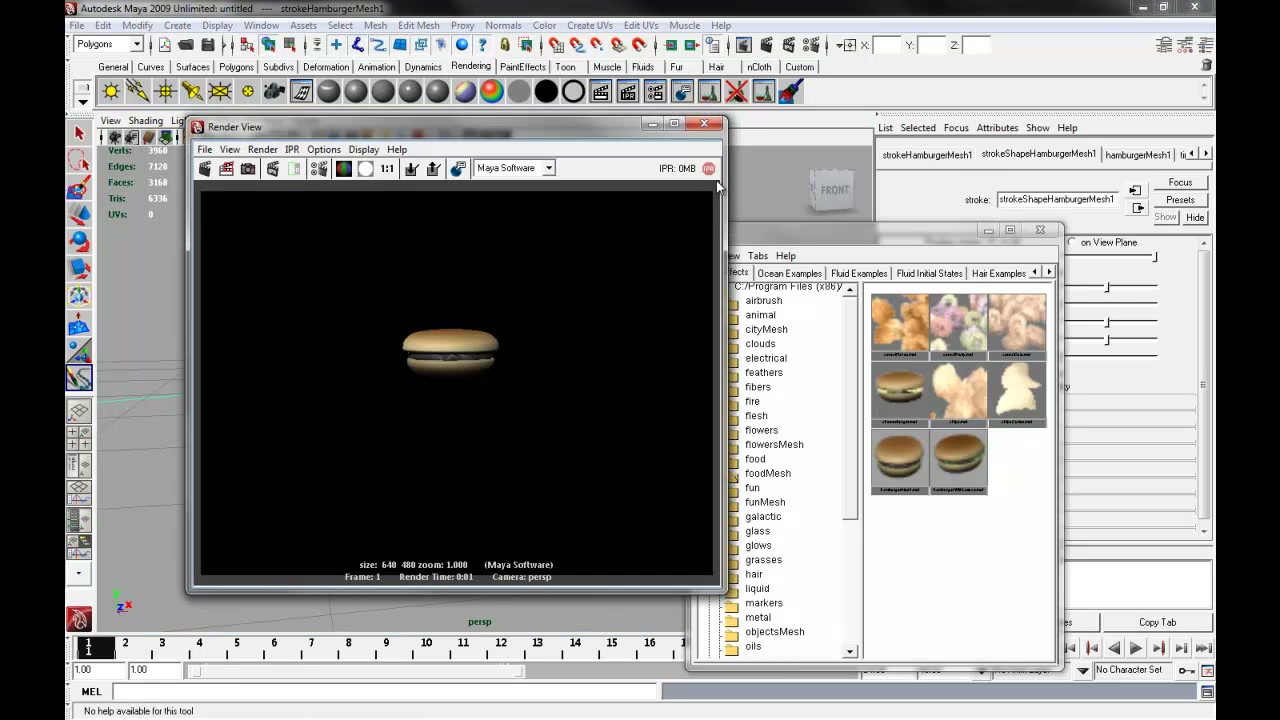Select the feathers folder in Visor
This screenshot has height=720, width=1280.
click(x=764, y=372)
